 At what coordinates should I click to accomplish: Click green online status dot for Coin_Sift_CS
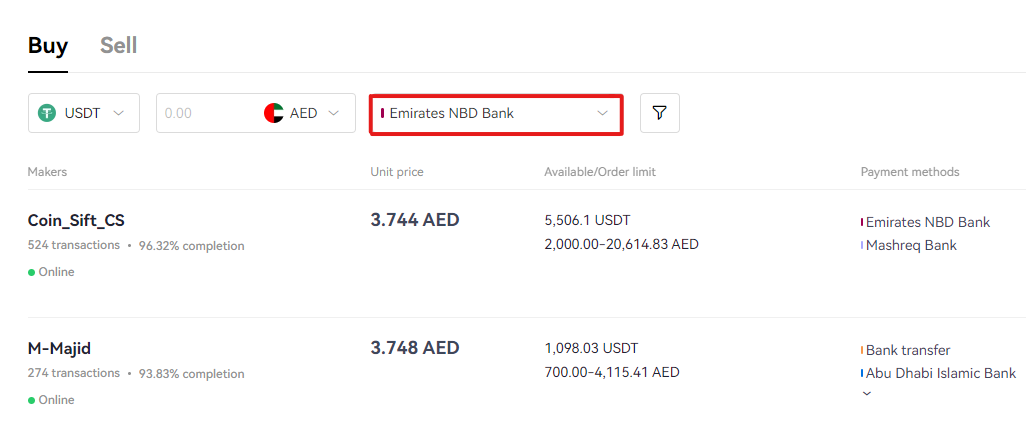[31, 272]
